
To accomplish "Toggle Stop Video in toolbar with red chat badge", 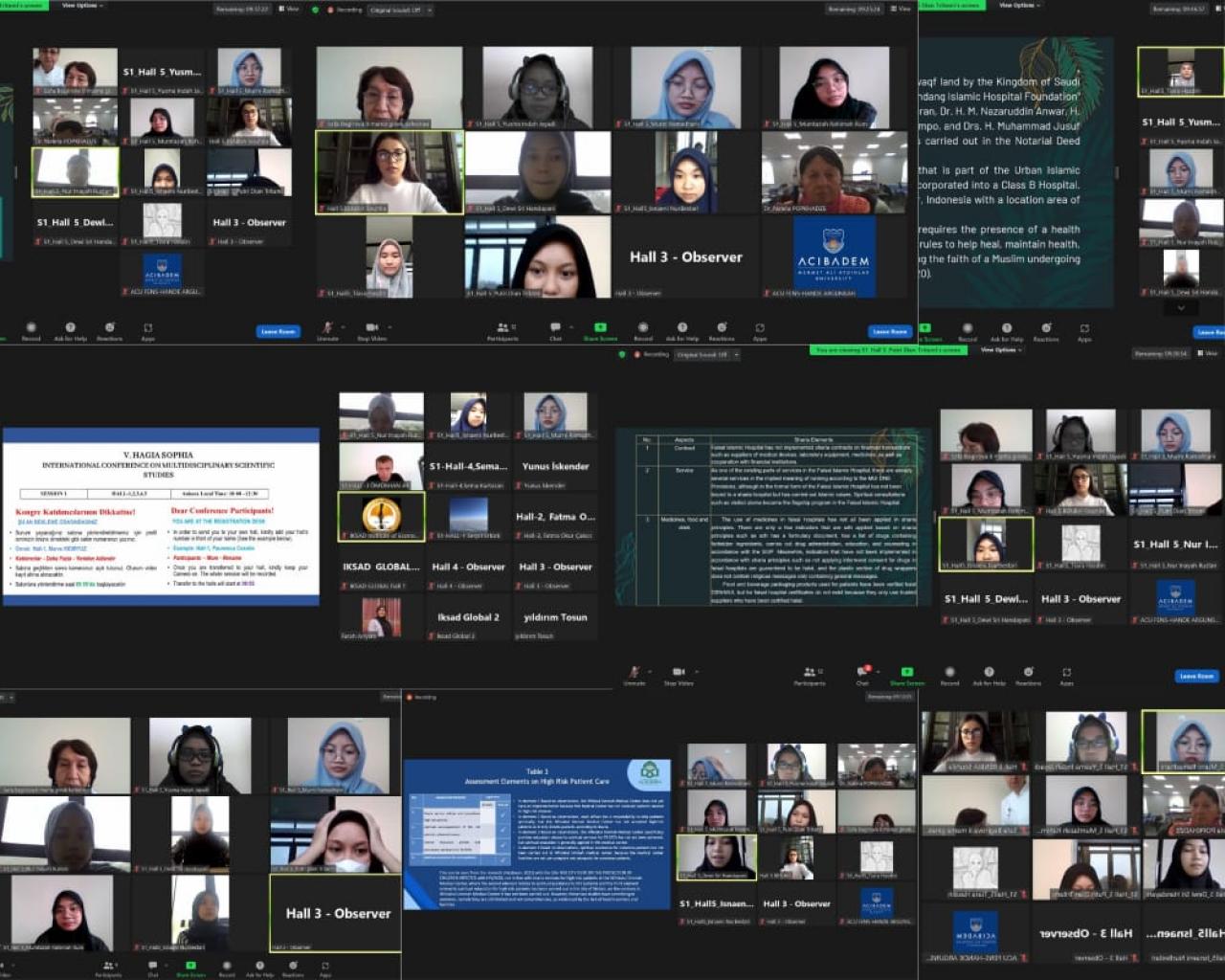I will (678, 674).
